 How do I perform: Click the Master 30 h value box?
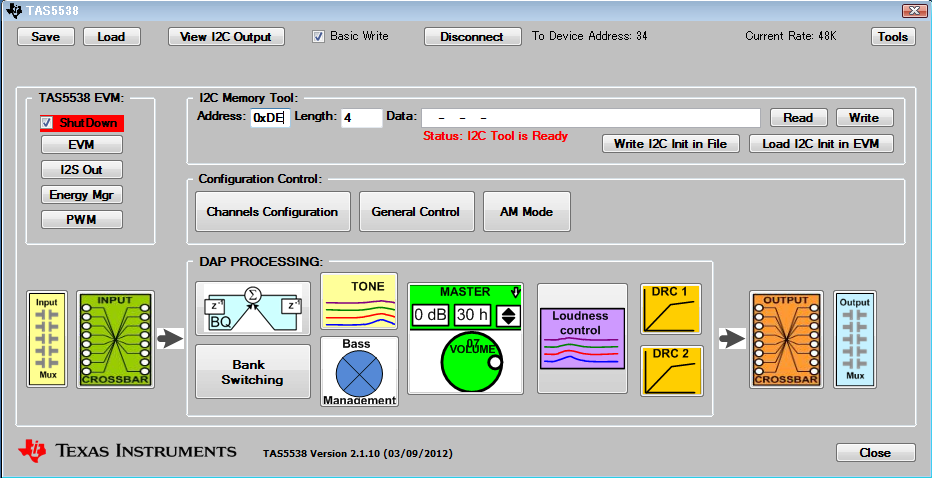tap(473, 315)
